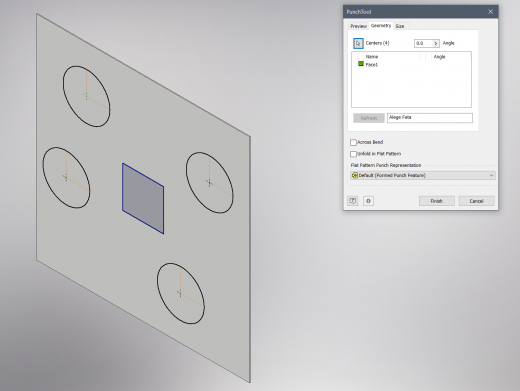Activate the Centers selection arrow icon
Image resolution: width=520 pixels, height=391 pixels.
point(358,43)
